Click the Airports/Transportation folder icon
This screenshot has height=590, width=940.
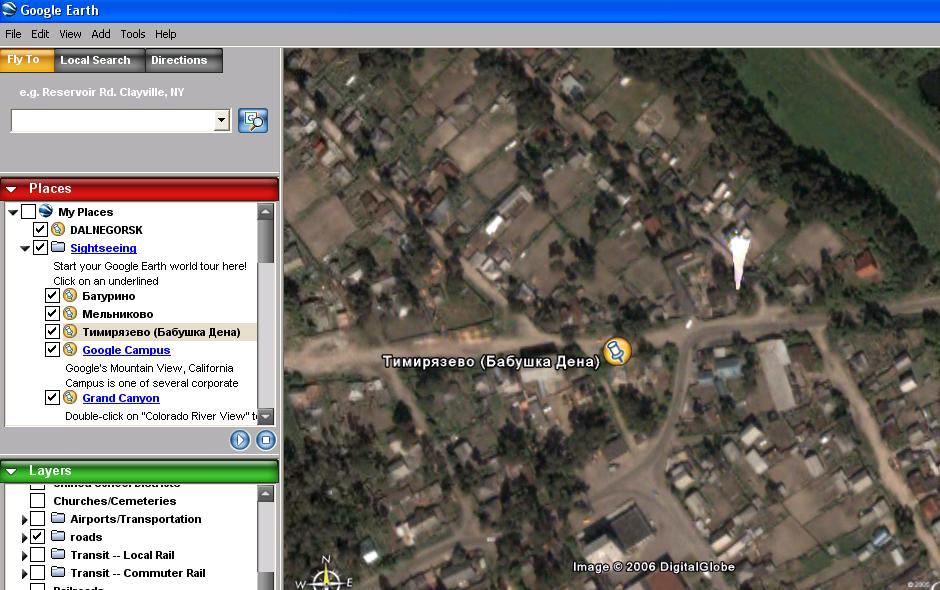pos(58,519)
